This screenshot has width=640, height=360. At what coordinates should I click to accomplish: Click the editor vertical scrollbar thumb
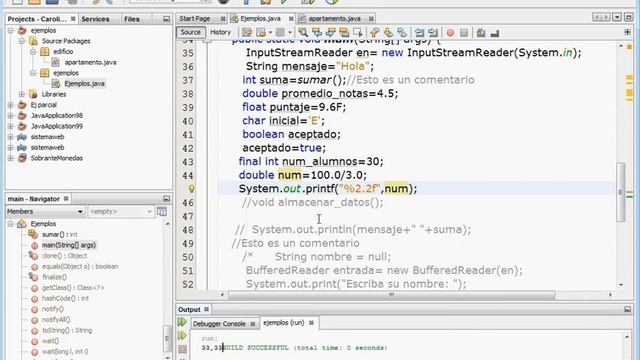click(x=620, y=192)
